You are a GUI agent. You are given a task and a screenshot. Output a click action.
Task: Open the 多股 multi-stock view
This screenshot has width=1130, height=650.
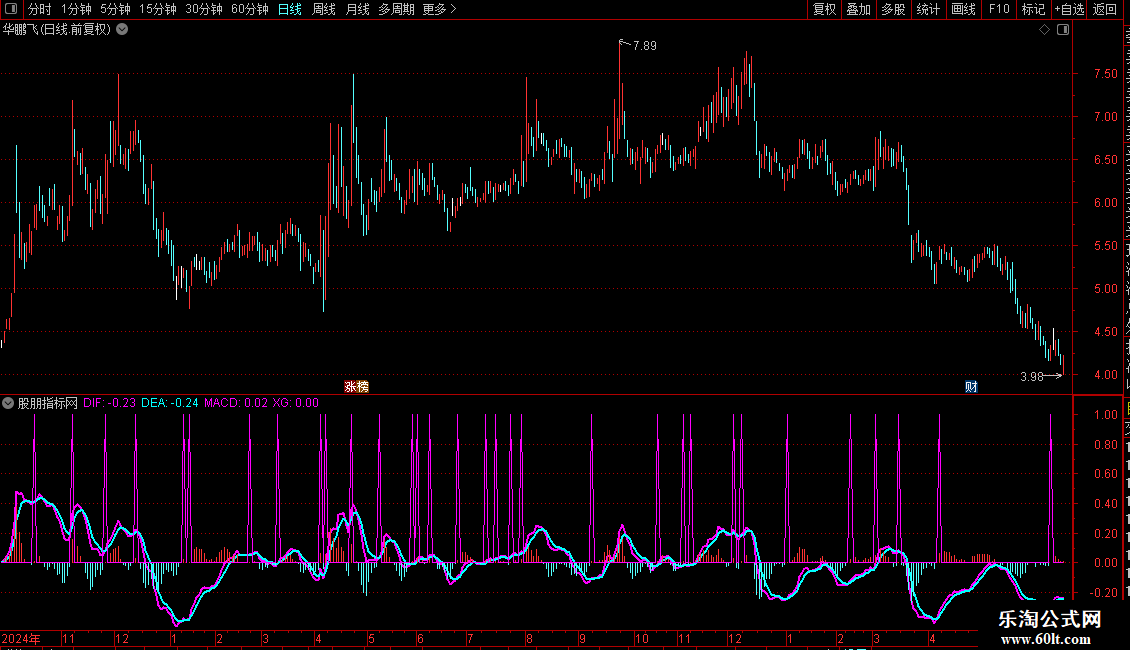tap(894, 9)
